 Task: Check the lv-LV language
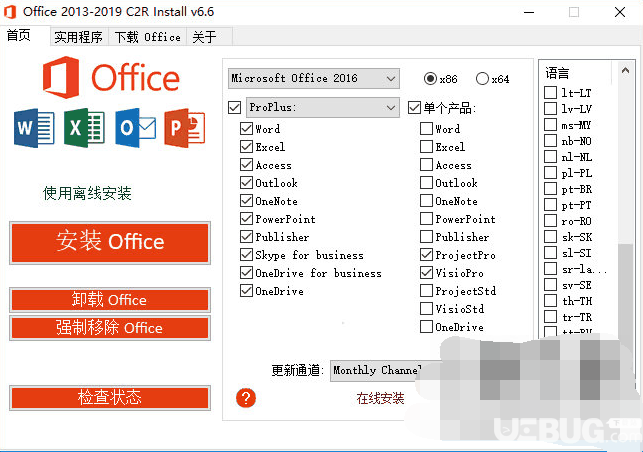550,109
